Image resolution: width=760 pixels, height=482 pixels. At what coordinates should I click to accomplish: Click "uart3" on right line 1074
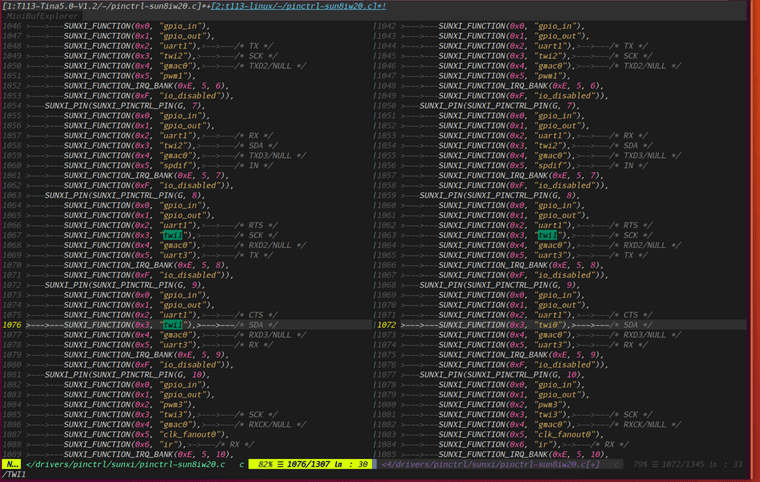pos(550,345)
